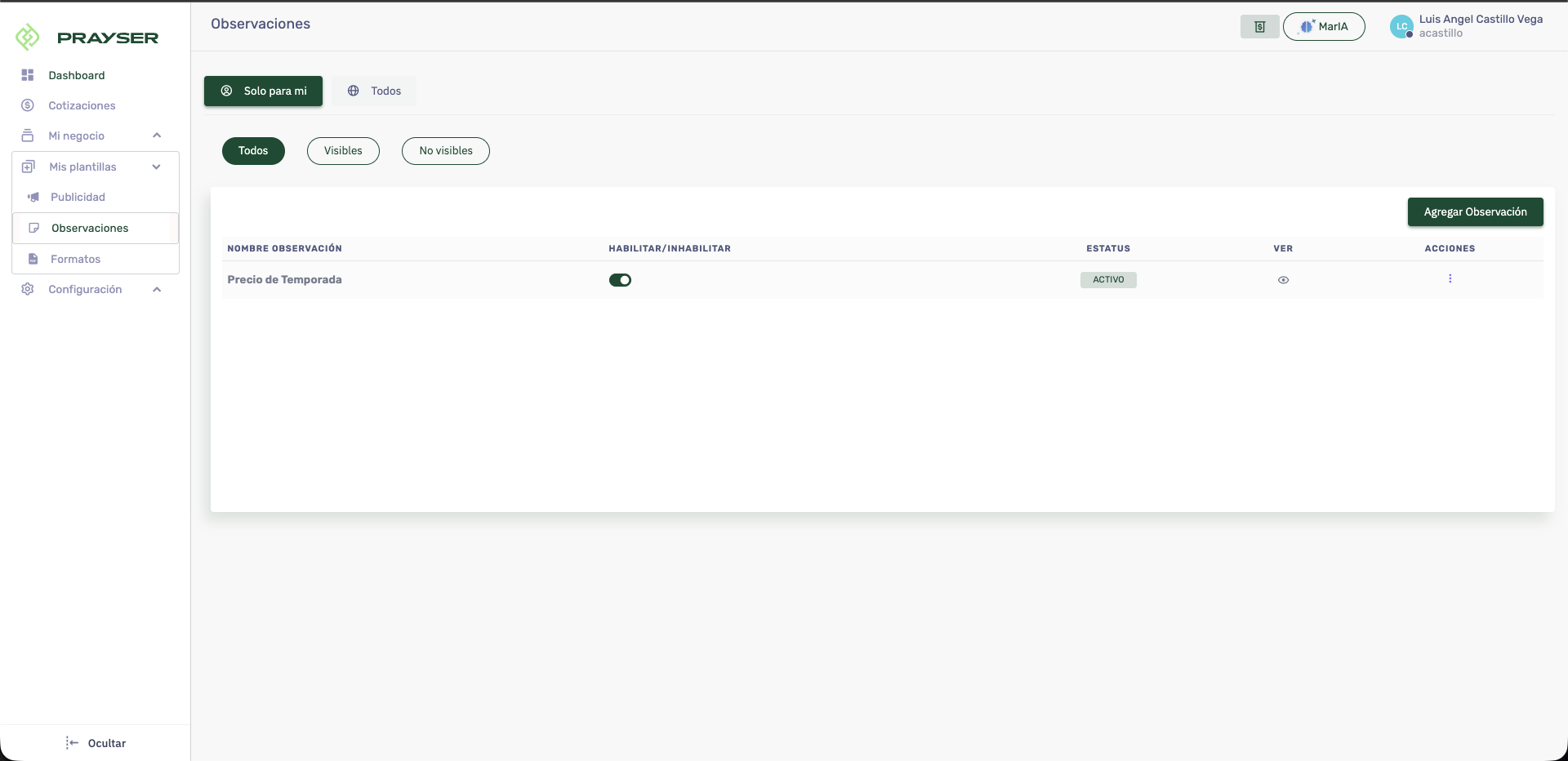Go to Publicidad in the sidebar
The image size is (1568, 761).
point(78,197)
